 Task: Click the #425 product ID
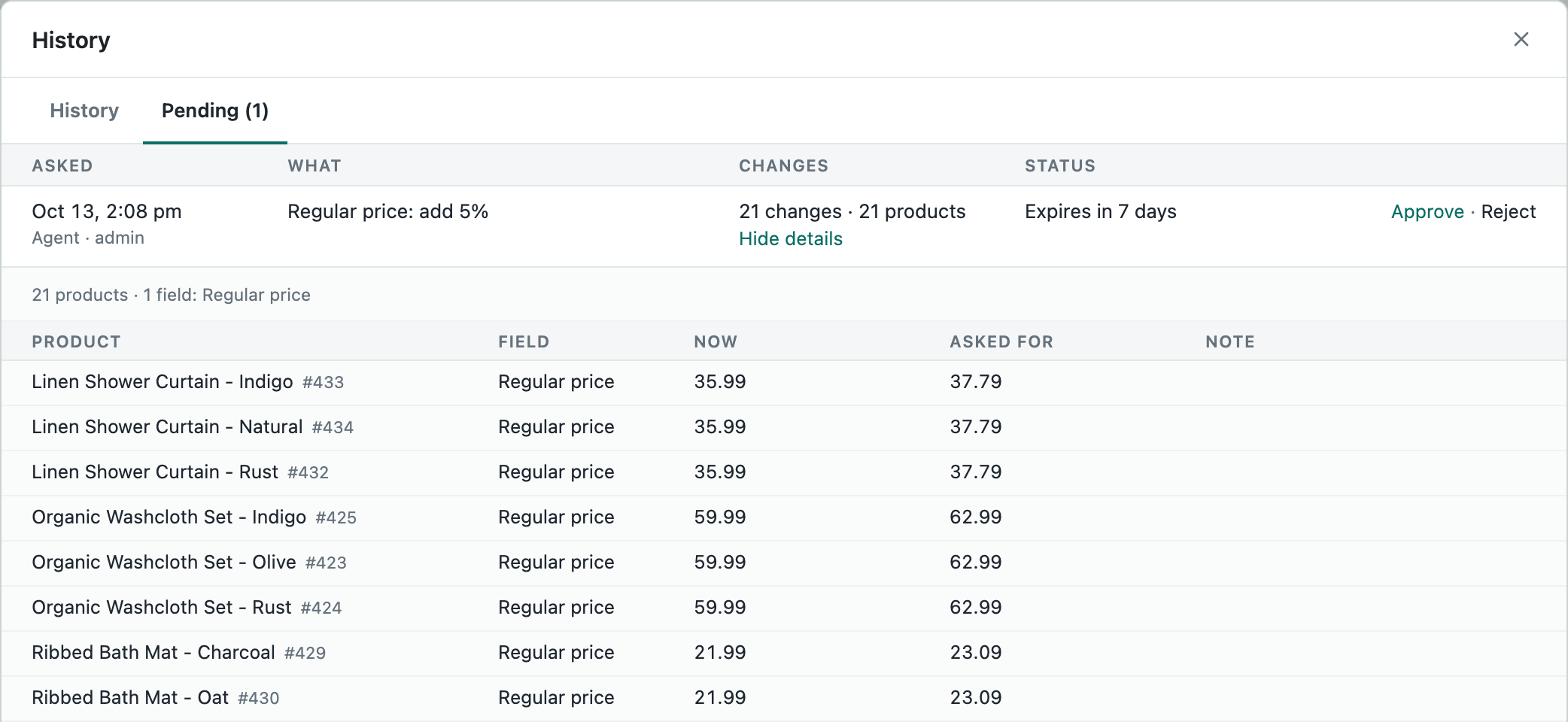coord(336,518)
